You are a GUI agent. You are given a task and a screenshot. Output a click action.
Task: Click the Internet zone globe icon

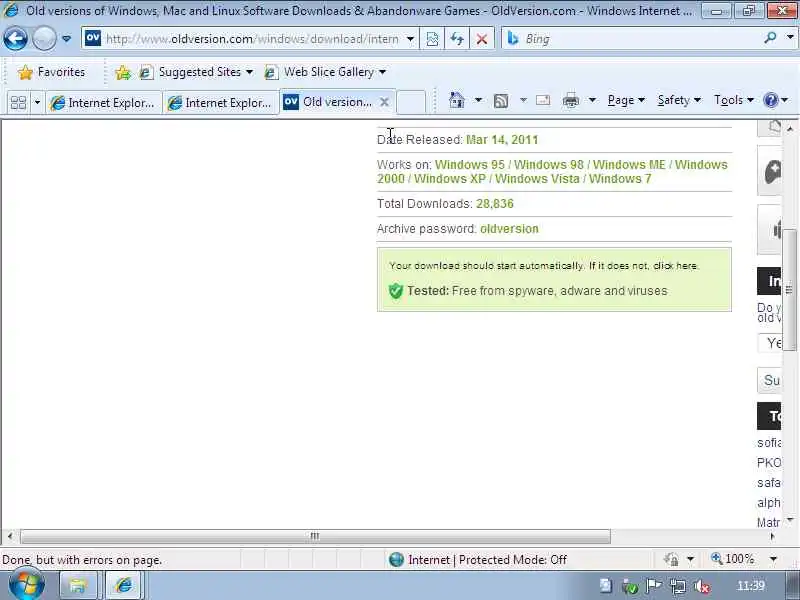396,560
